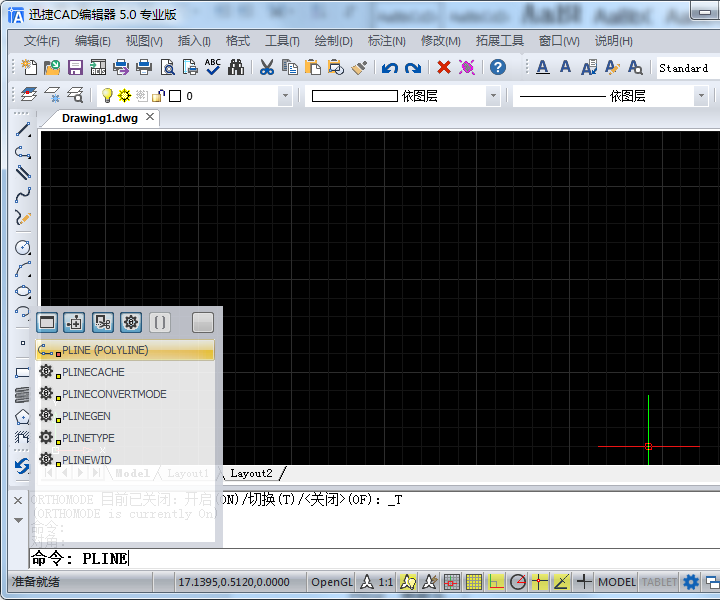Redo the last undone action
Image resolution: width=720 pixels, height=600 pixels.
click(413, 68)
